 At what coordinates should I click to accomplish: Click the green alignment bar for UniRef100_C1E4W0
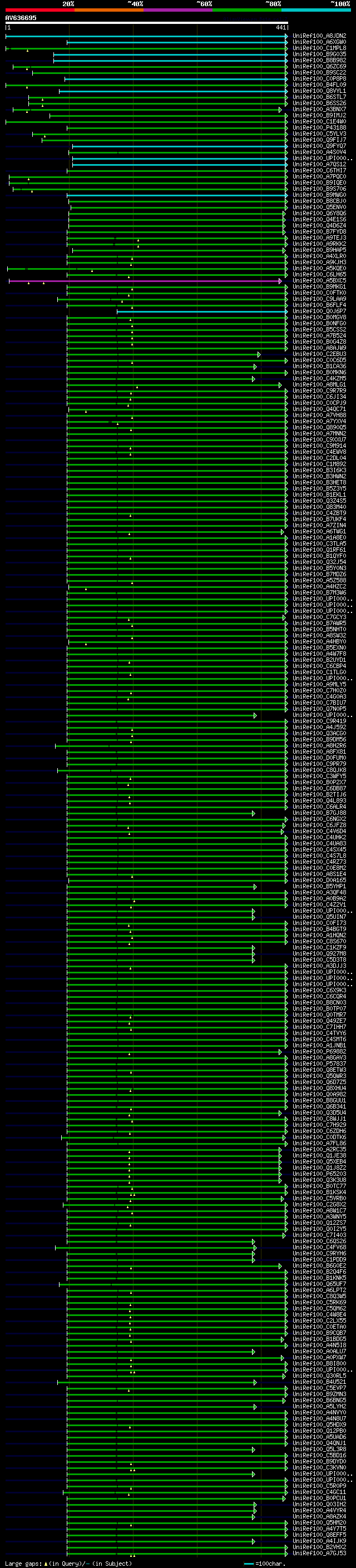pos(146,122)
